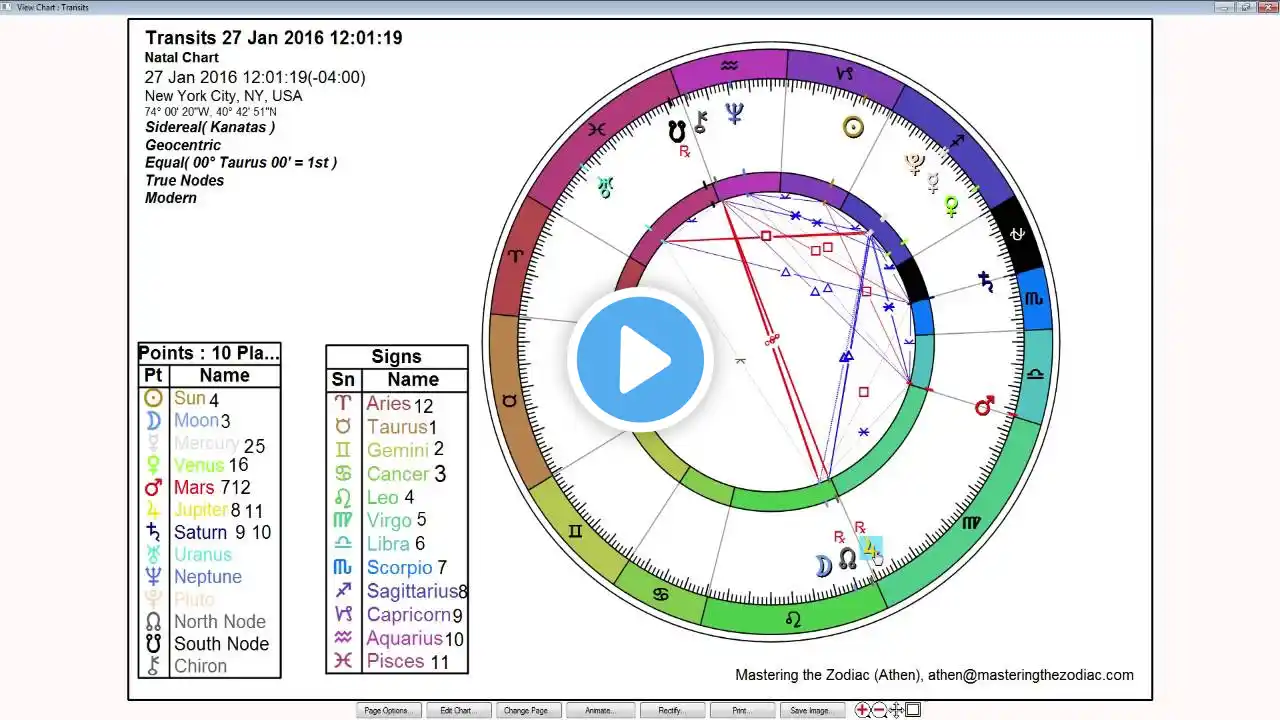Click the zoom in magnifier icon

(x=862, y=710)
